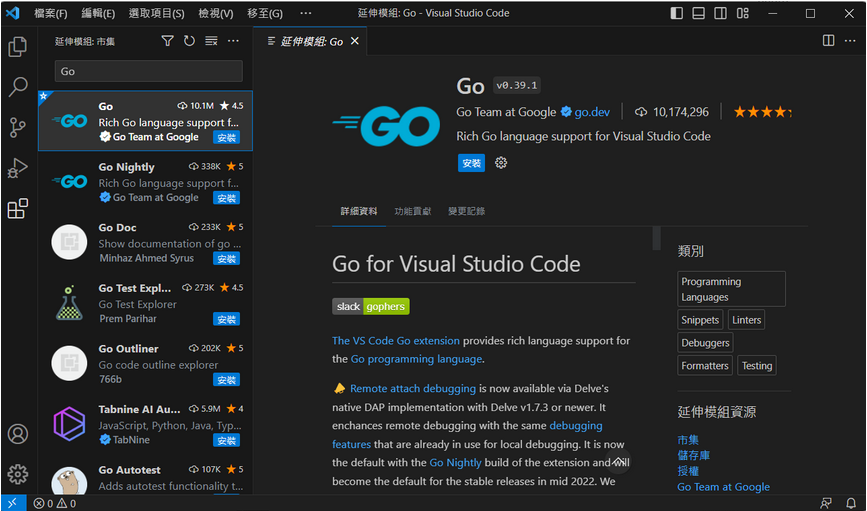Viewport: 867px width, 511px height.
Task: Open The VS Code Go extension link
Action: pyautogui.click(x=396, y=341)
